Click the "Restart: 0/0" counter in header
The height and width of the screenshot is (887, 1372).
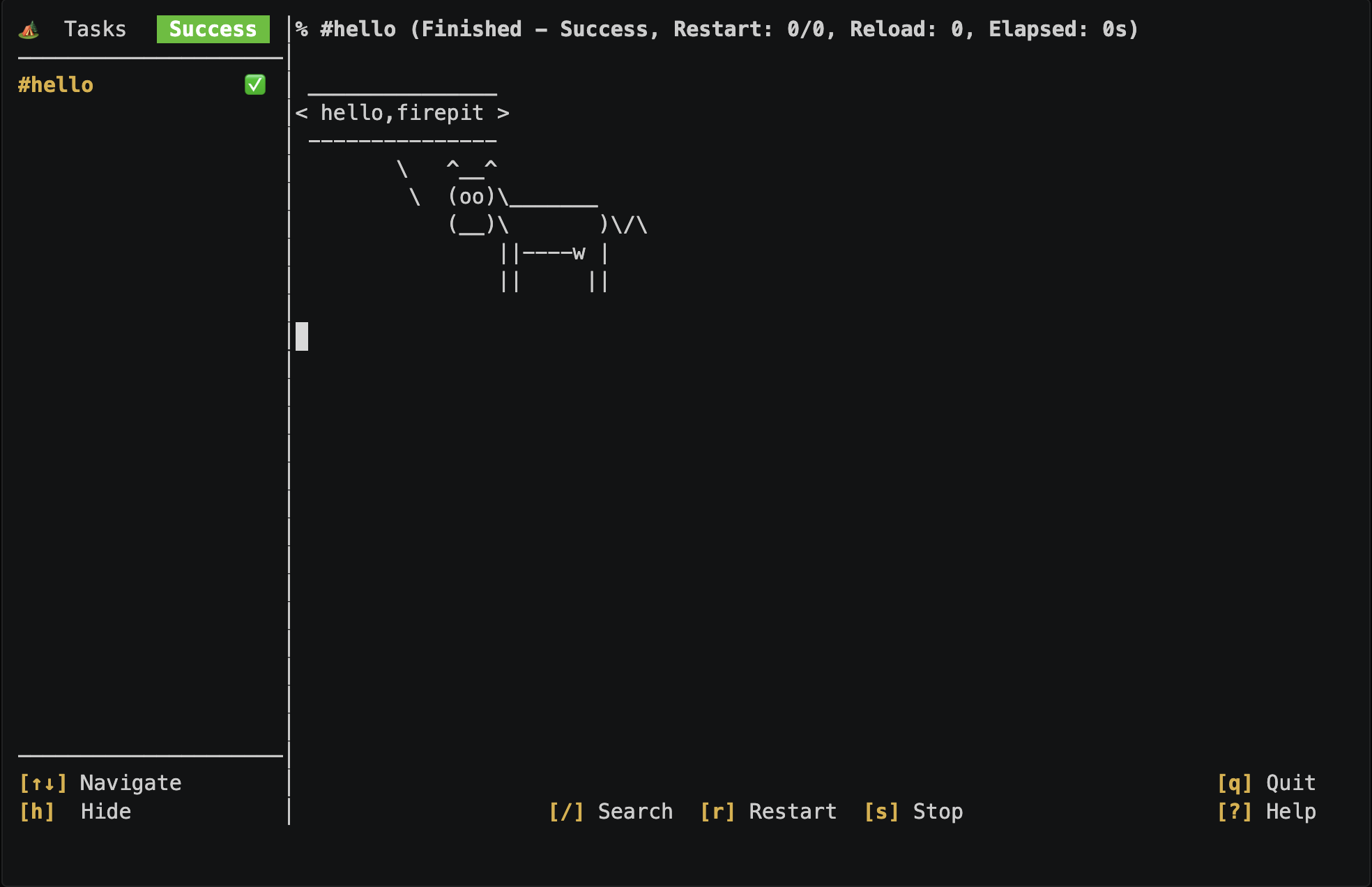coord(754,29)
